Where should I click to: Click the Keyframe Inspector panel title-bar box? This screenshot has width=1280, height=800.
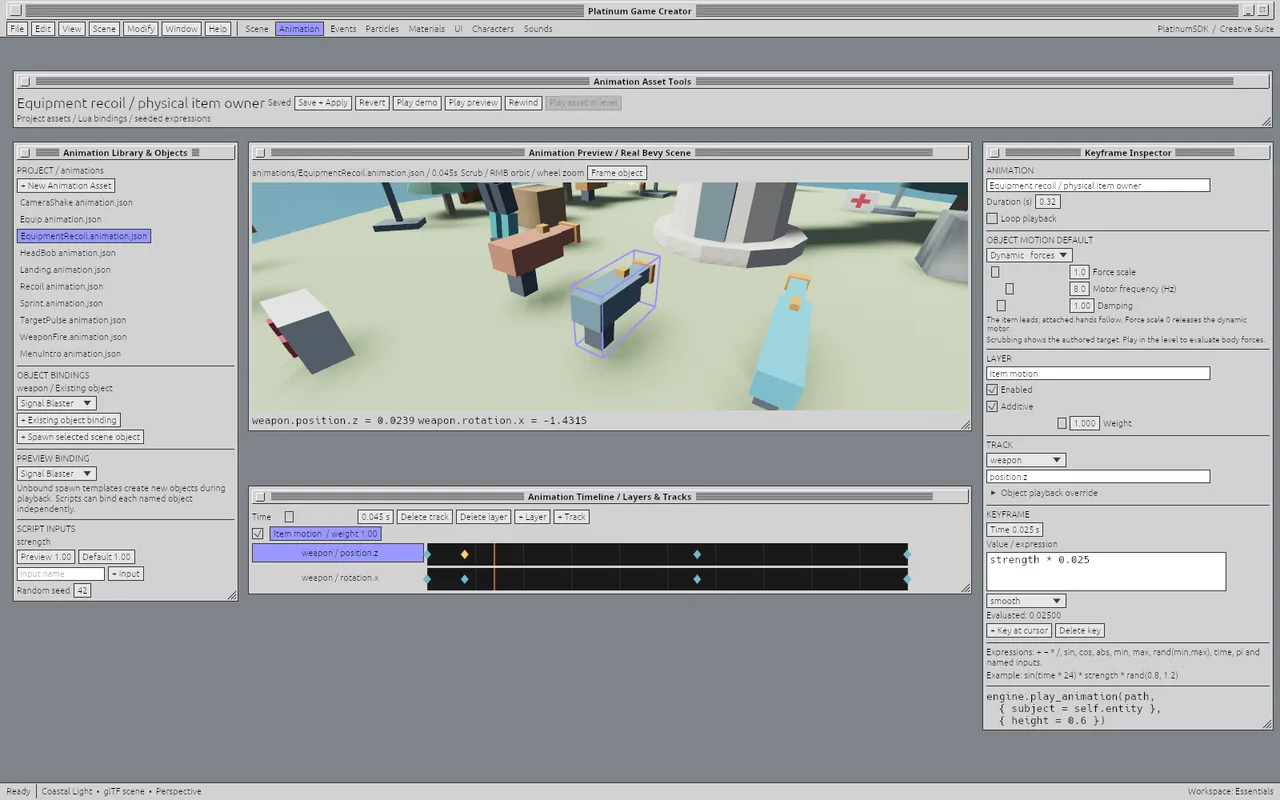[994, 153]
